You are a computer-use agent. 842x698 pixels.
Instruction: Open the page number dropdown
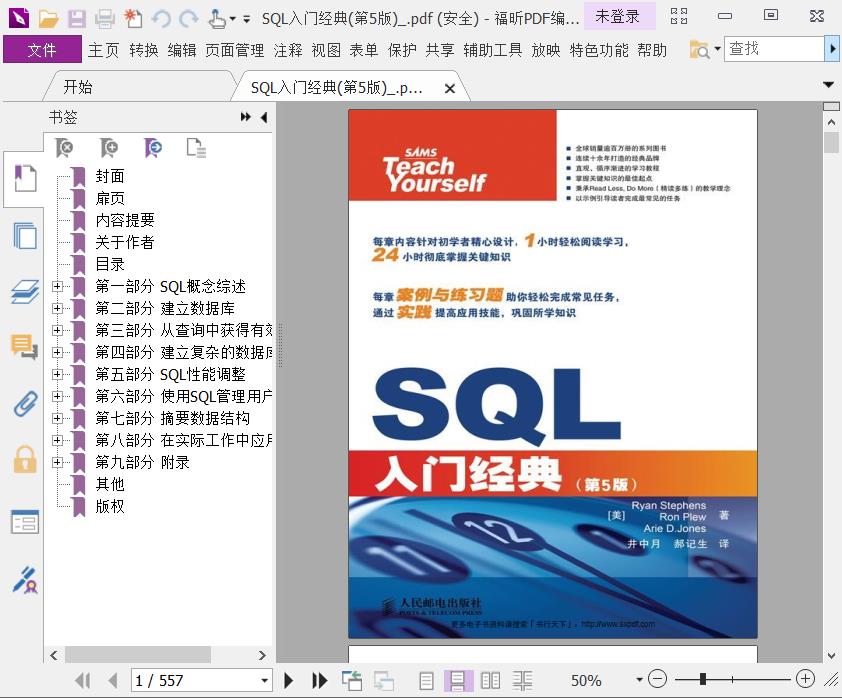coord(264,681)
